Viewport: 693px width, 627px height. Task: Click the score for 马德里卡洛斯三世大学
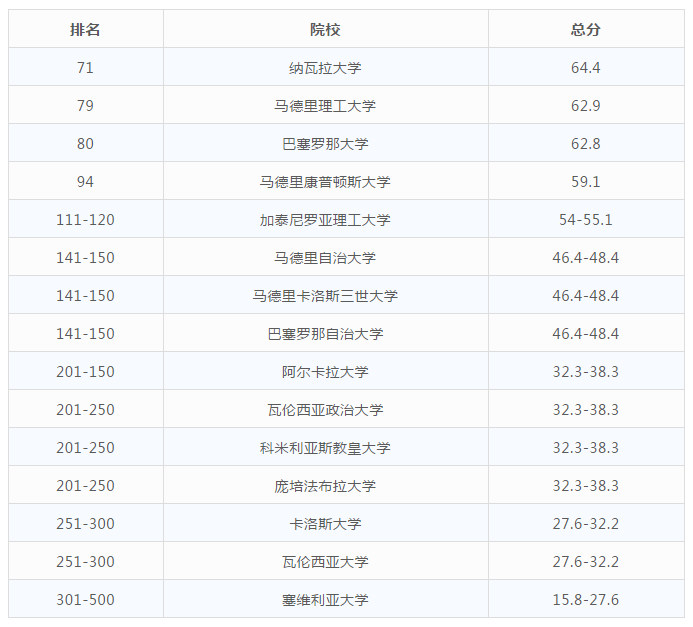click(x=586, y=296)
